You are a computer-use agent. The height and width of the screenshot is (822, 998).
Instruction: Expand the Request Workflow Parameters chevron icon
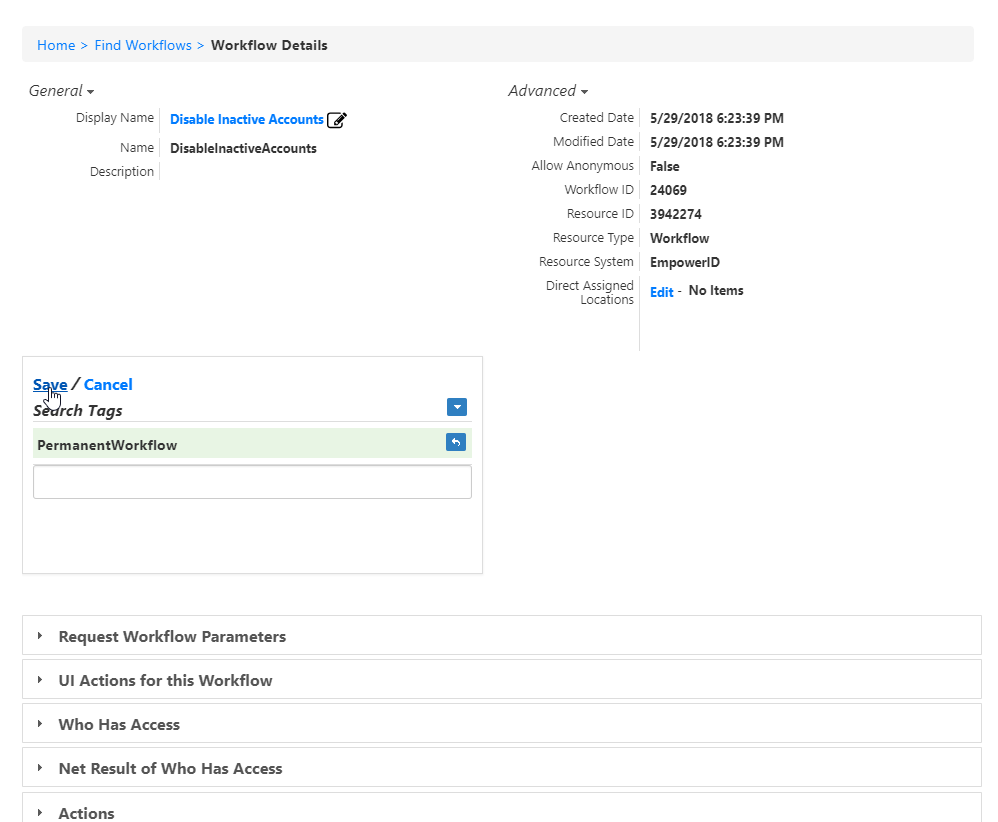tap(39, 635)
